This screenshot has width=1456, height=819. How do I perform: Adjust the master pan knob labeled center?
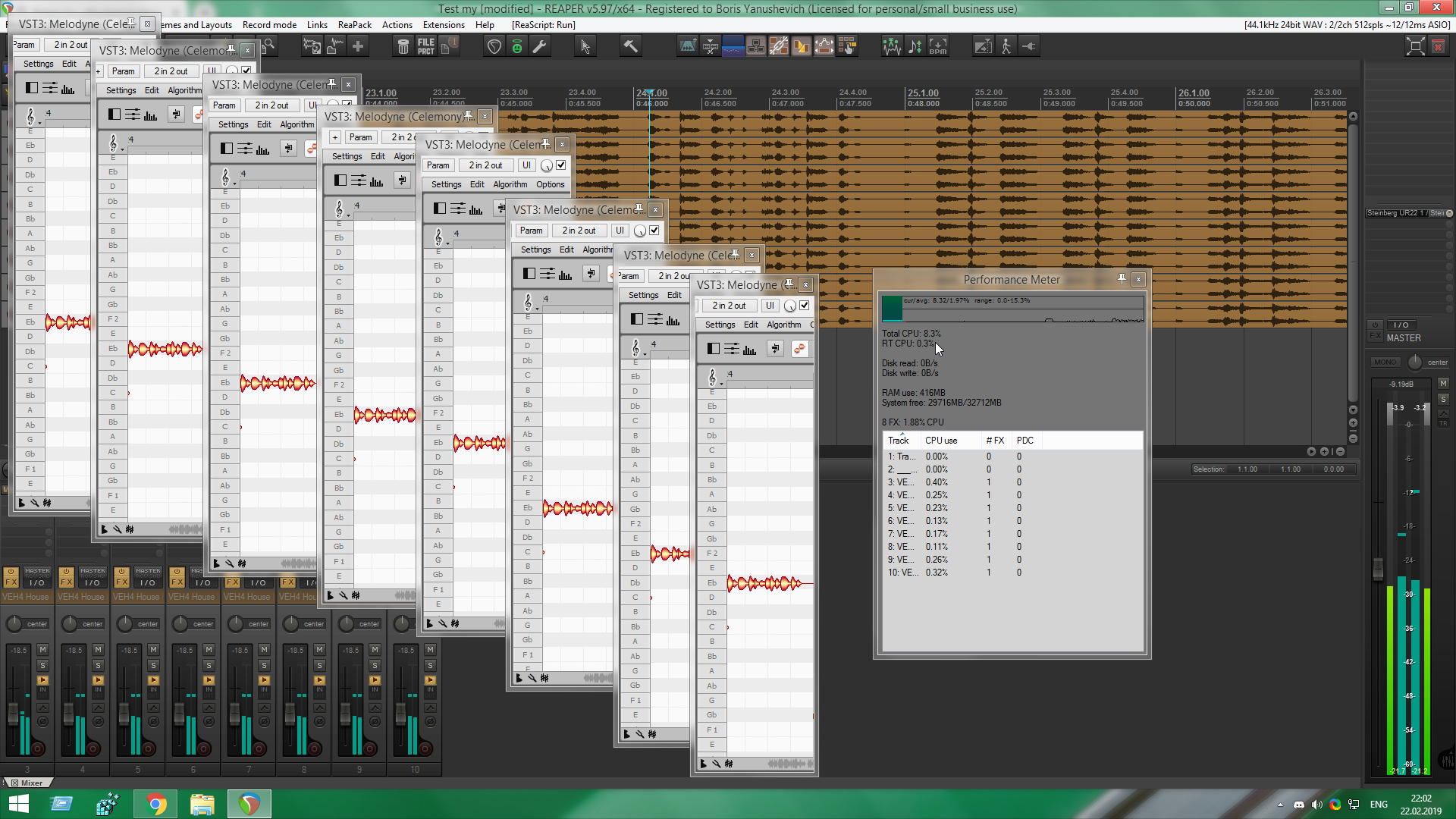click(x=1415, y=362)
